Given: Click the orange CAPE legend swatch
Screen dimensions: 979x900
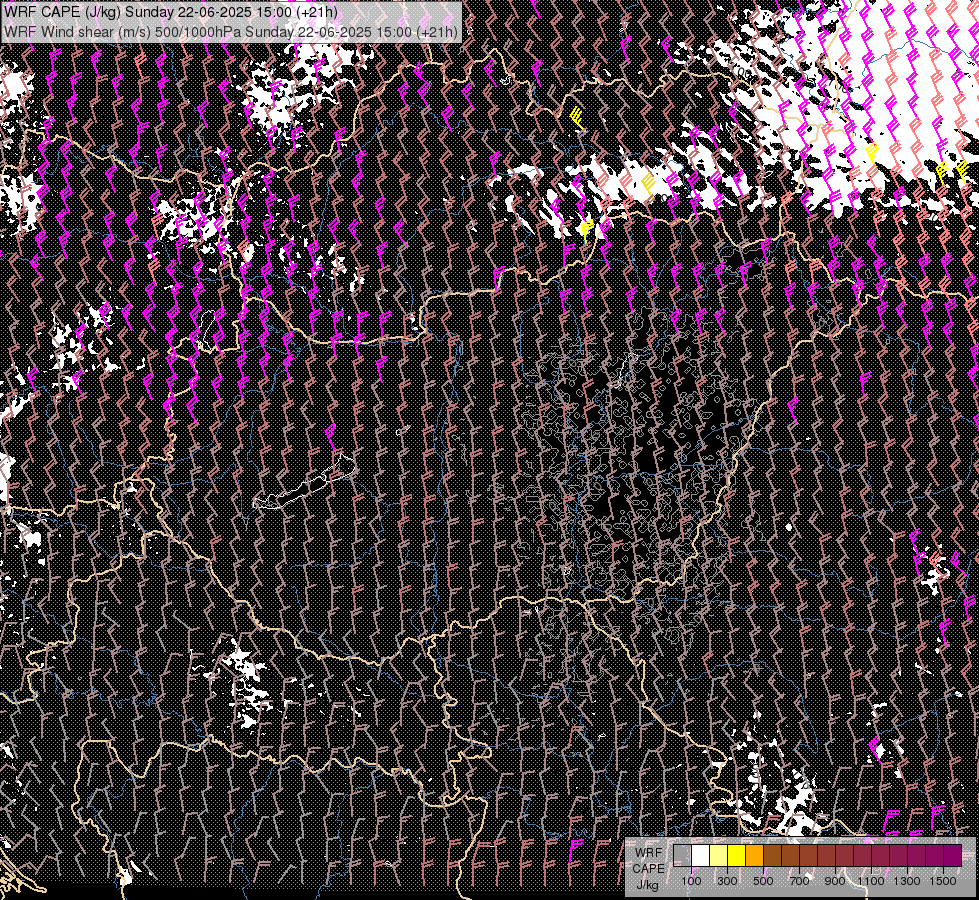Looking at the screenshot, I should point(754,856).
